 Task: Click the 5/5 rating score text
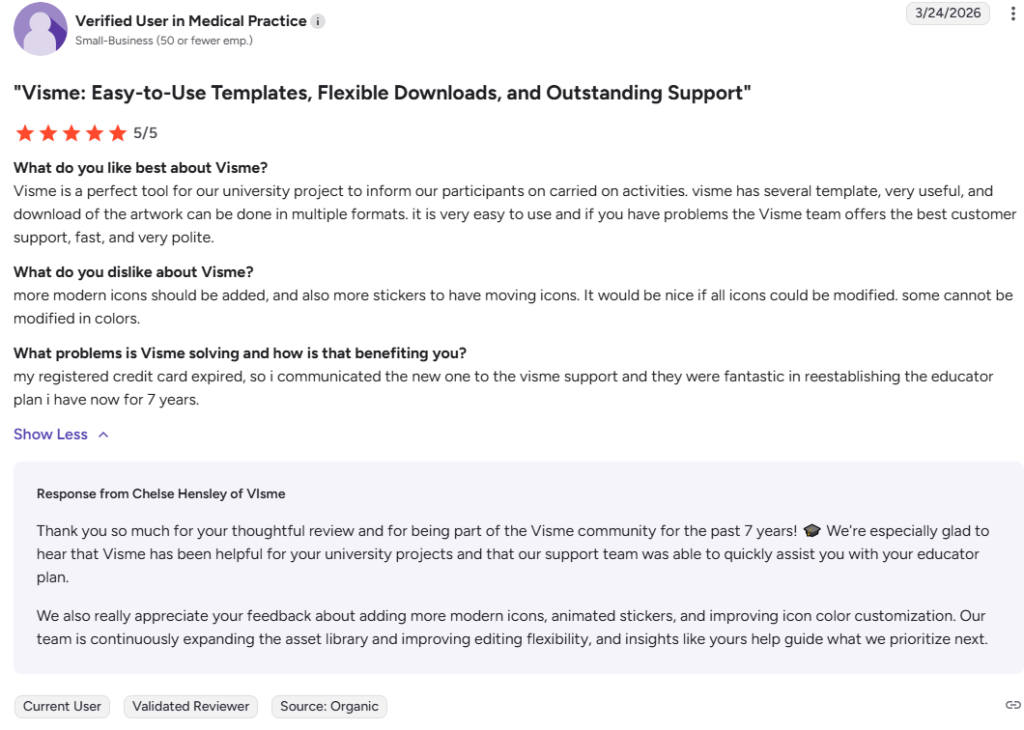pyautogui.click(x=145, y=133)
